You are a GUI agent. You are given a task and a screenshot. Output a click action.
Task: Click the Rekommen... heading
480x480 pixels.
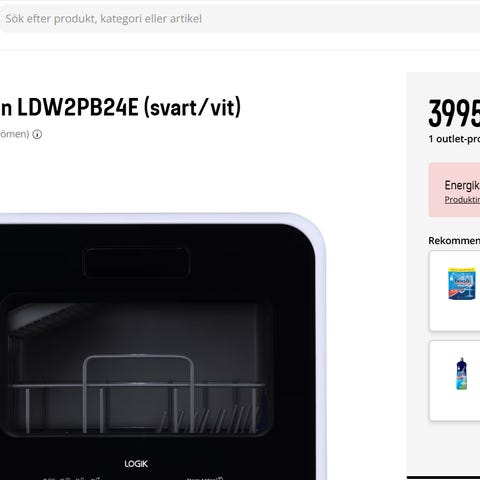coord(454,241)
